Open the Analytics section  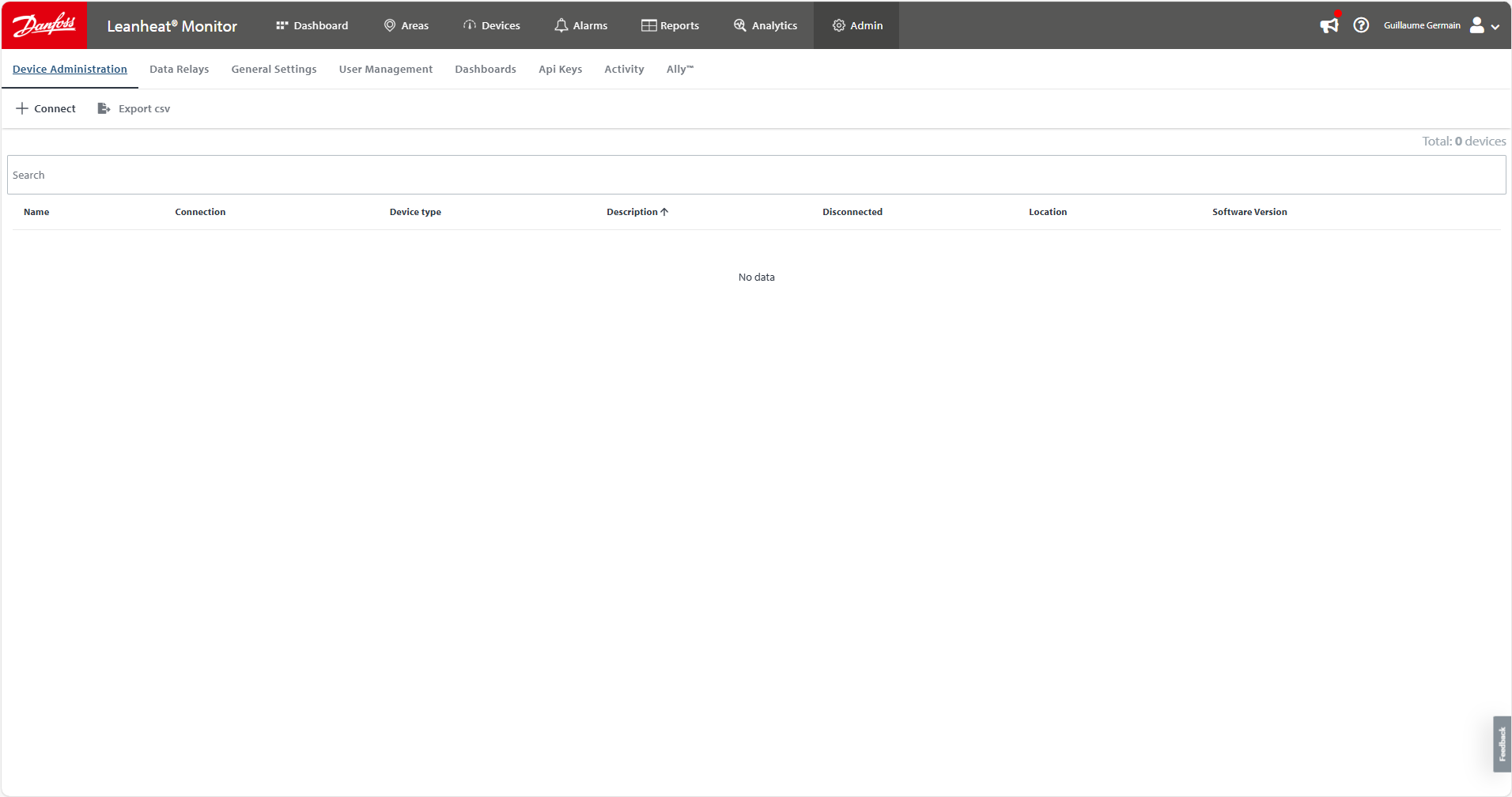[x=765, y=25]
